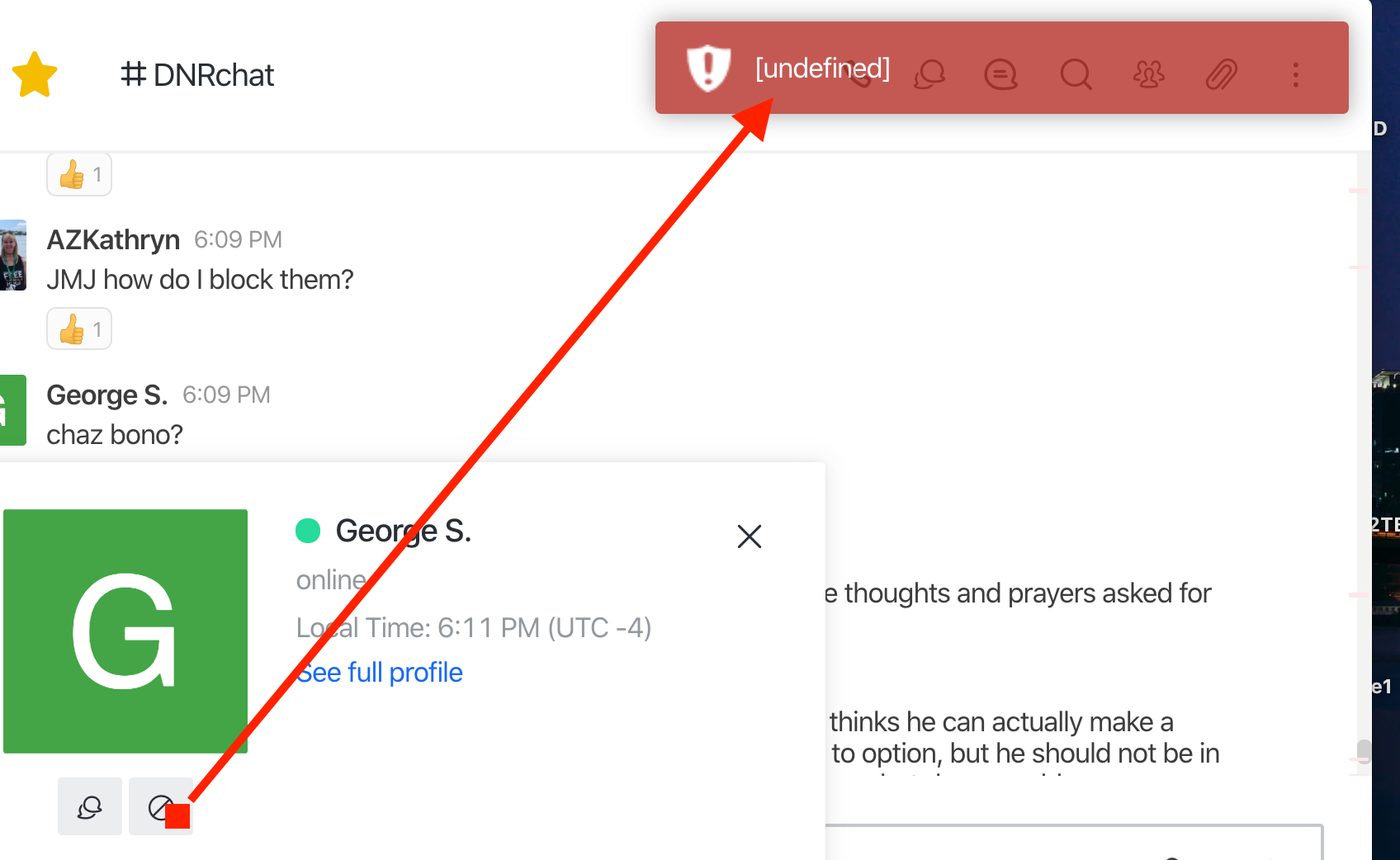Open the Discussions icon in header
The height and width of the screenshot is (860, 1400).
[929, 75]
